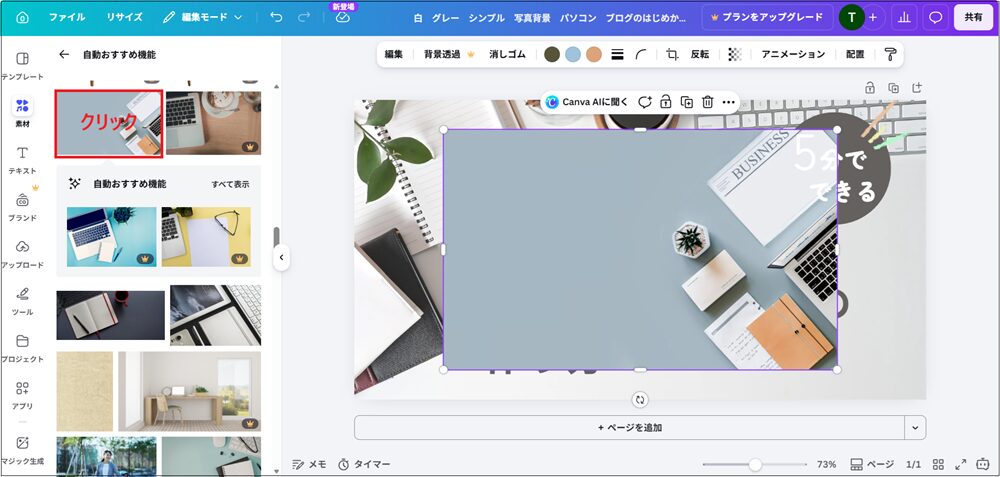Click 反転 flip button

pos(700,55)
